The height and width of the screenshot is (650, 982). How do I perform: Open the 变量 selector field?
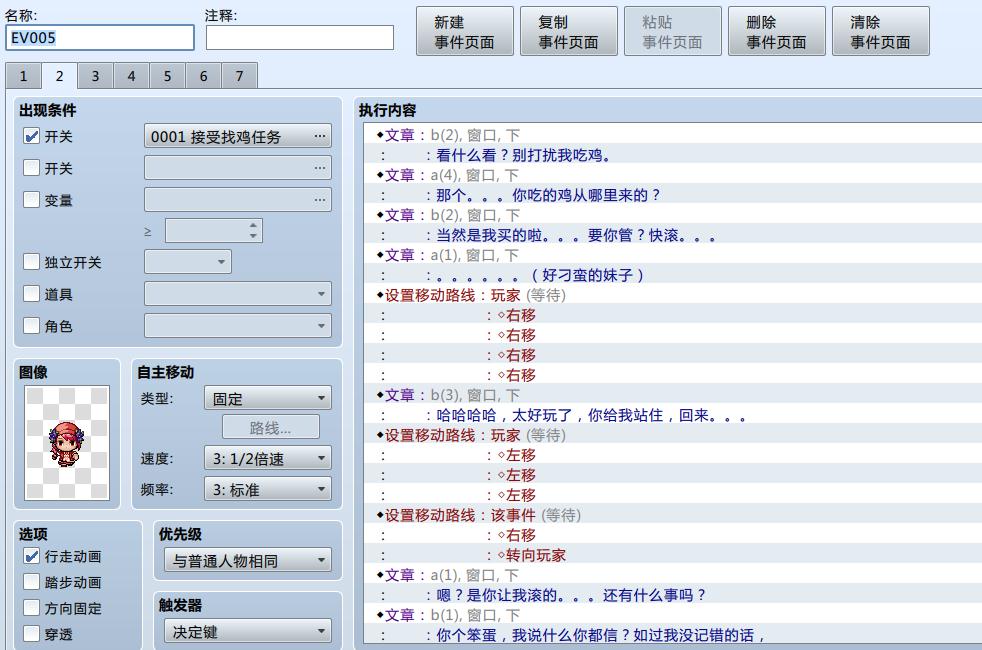coord(238,199)
